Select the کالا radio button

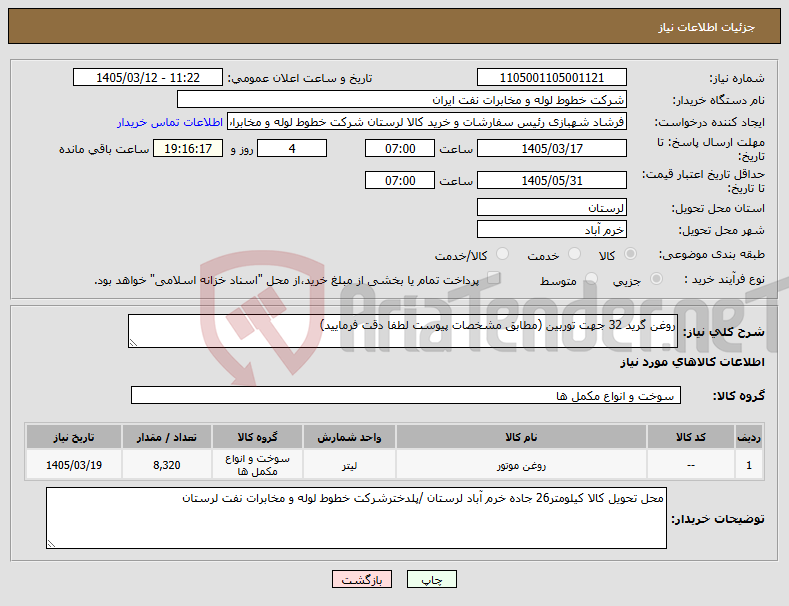click(630, 254)
